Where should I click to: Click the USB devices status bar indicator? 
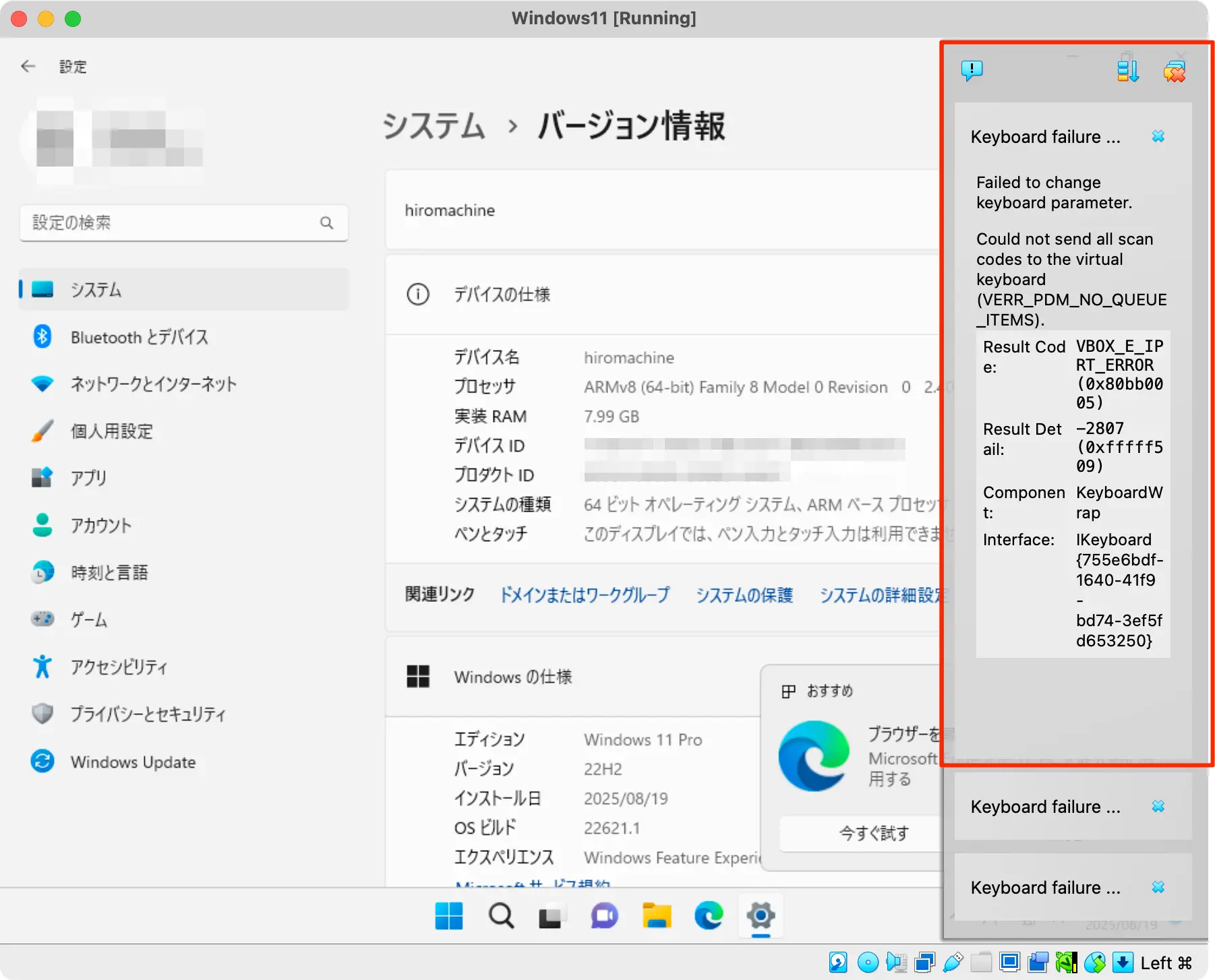point(953,962)
